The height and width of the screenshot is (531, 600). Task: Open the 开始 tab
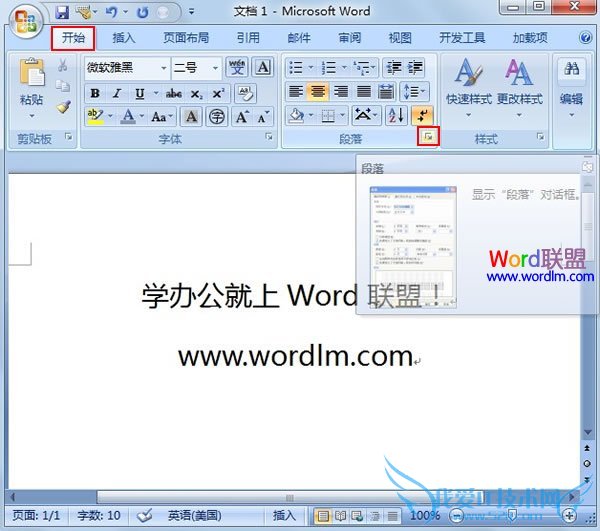[73, 38]
